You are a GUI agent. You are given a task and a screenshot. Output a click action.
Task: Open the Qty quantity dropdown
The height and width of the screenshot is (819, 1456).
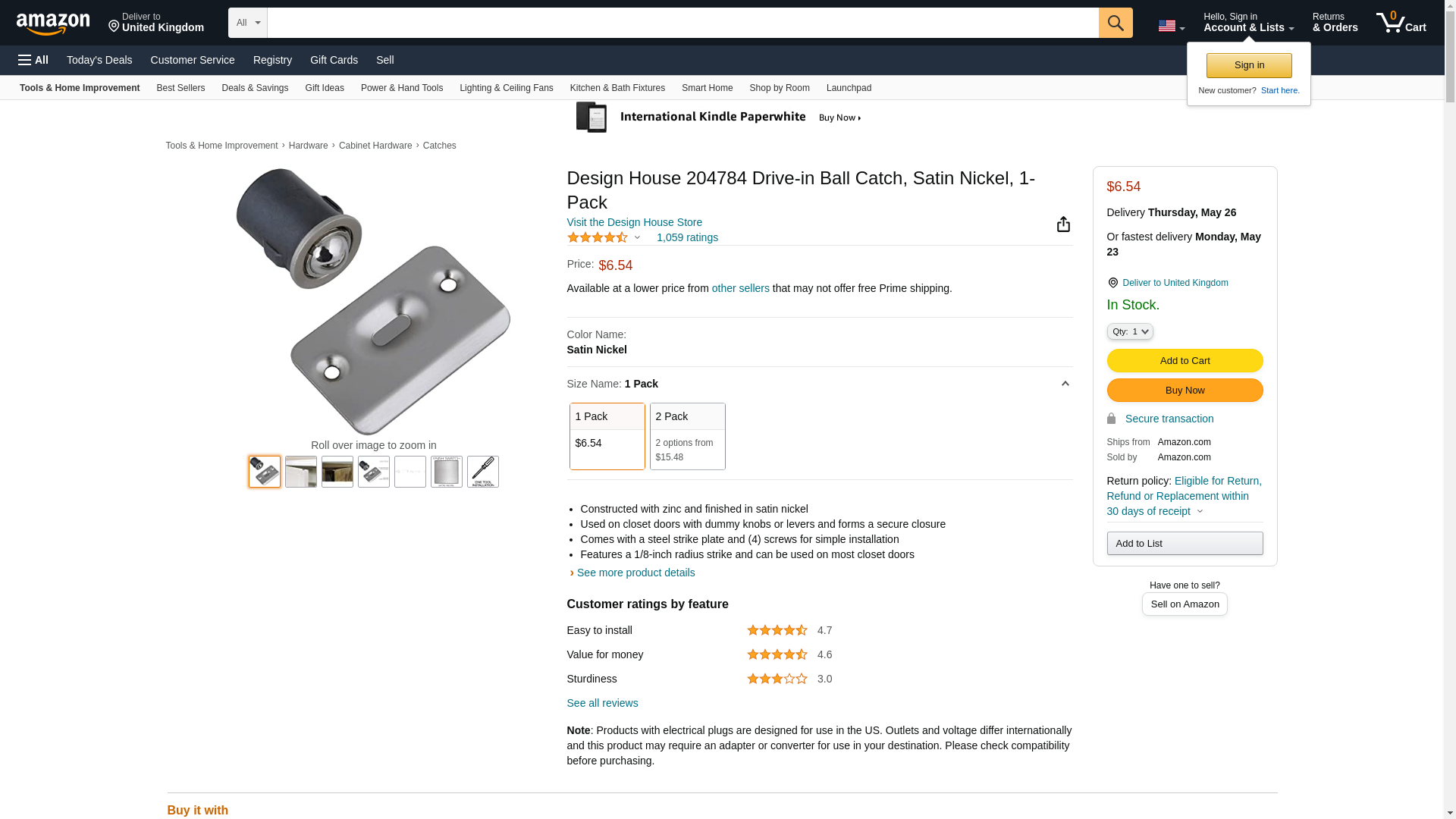tap(1129, 331)
